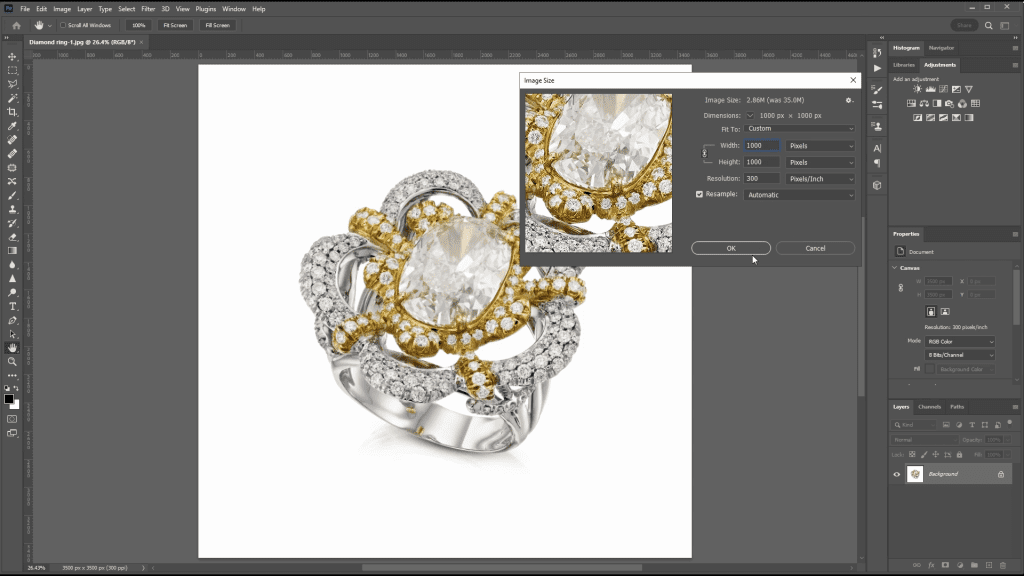Screen dimensions: 1024x576
Task: Select the Lasso tool
Action: 12,84
